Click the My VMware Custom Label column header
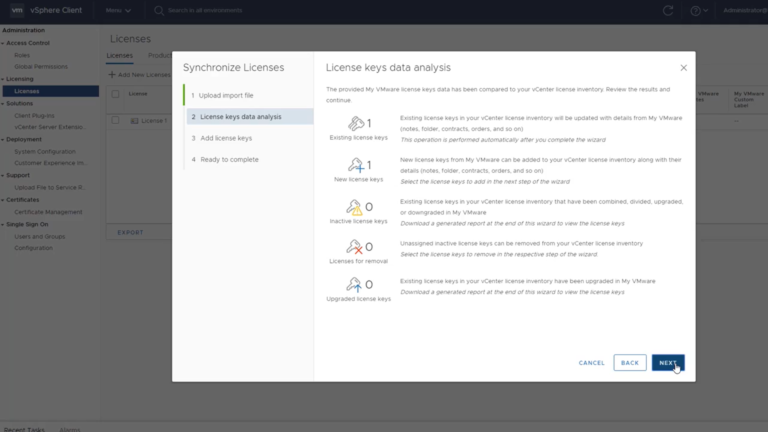The image size is (768, 432). pyautogui.click(x=748, y=99)
